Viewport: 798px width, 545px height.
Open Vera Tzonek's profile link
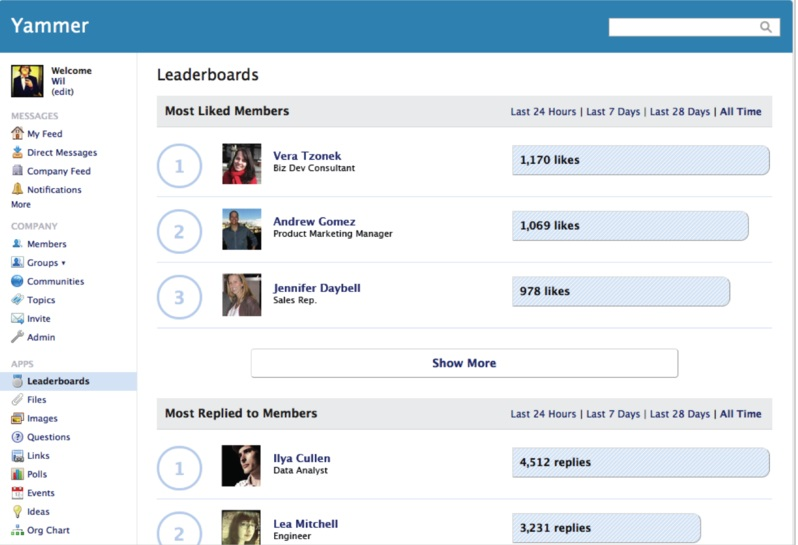click(307, 156)
